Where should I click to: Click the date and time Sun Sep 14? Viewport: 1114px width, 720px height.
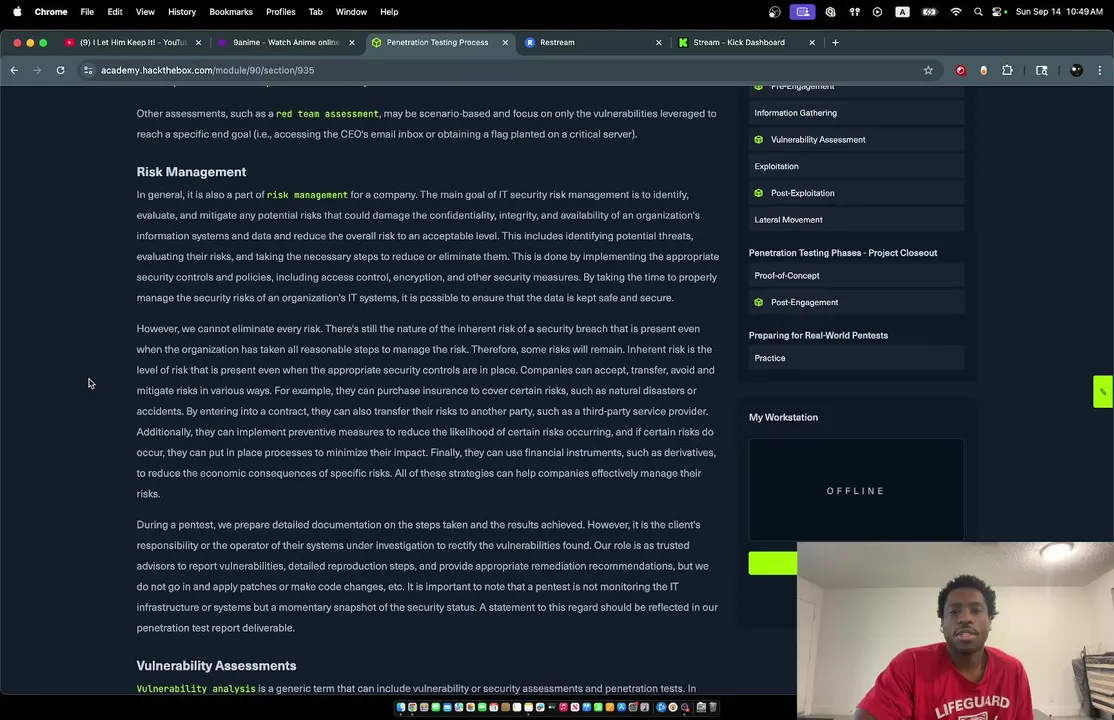point(1059,11)
